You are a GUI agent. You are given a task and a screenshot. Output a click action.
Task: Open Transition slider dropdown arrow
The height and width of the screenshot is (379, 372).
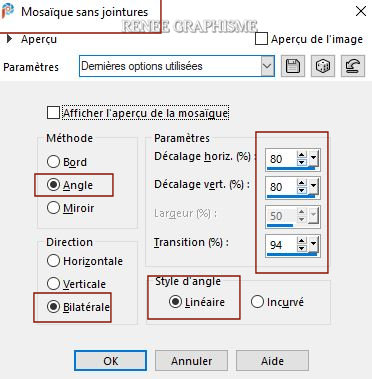313,244
